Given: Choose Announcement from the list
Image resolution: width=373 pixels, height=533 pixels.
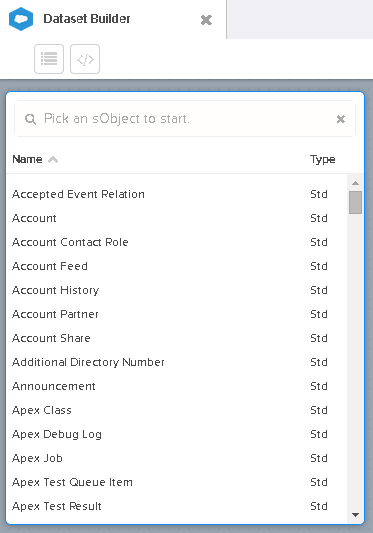Looking at the screenshot, I should (x=176, y=386).
